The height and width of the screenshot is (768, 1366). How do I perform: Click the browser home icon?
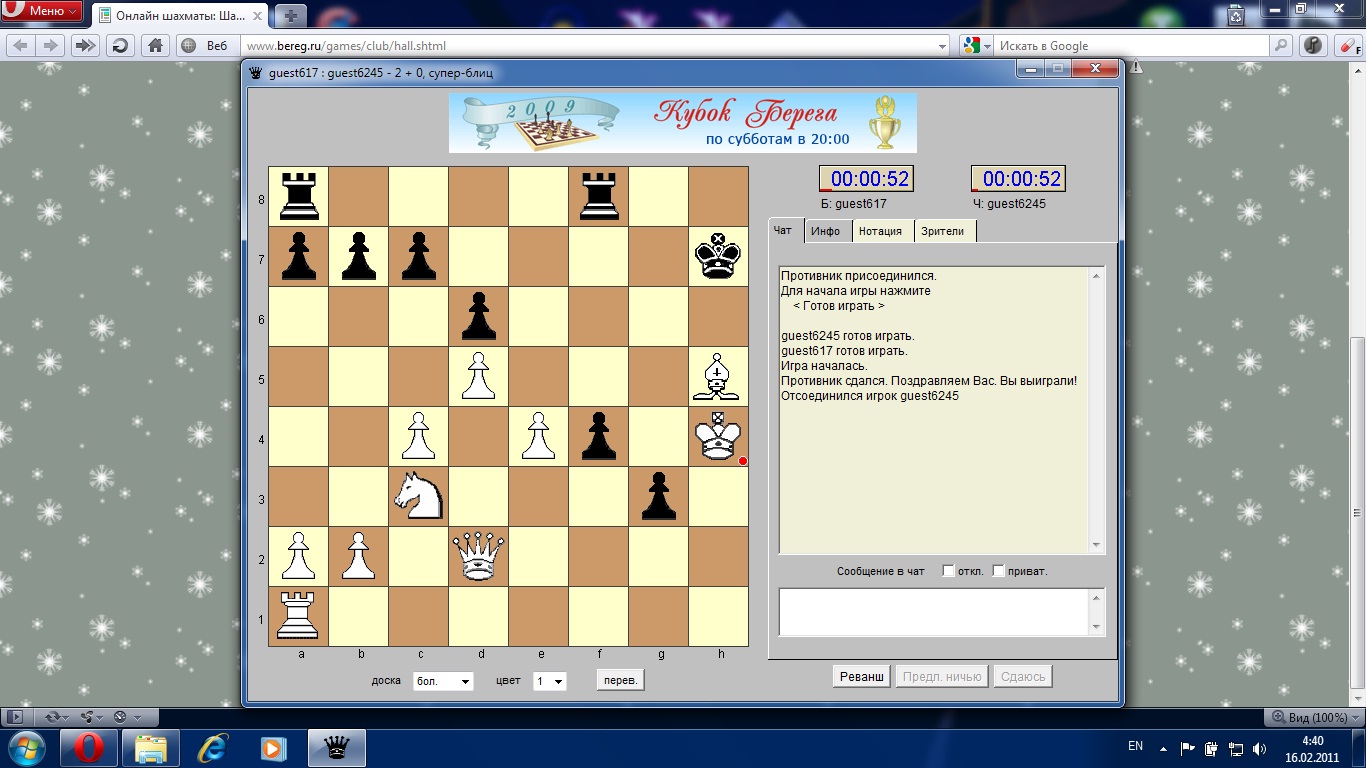(155, 46)
